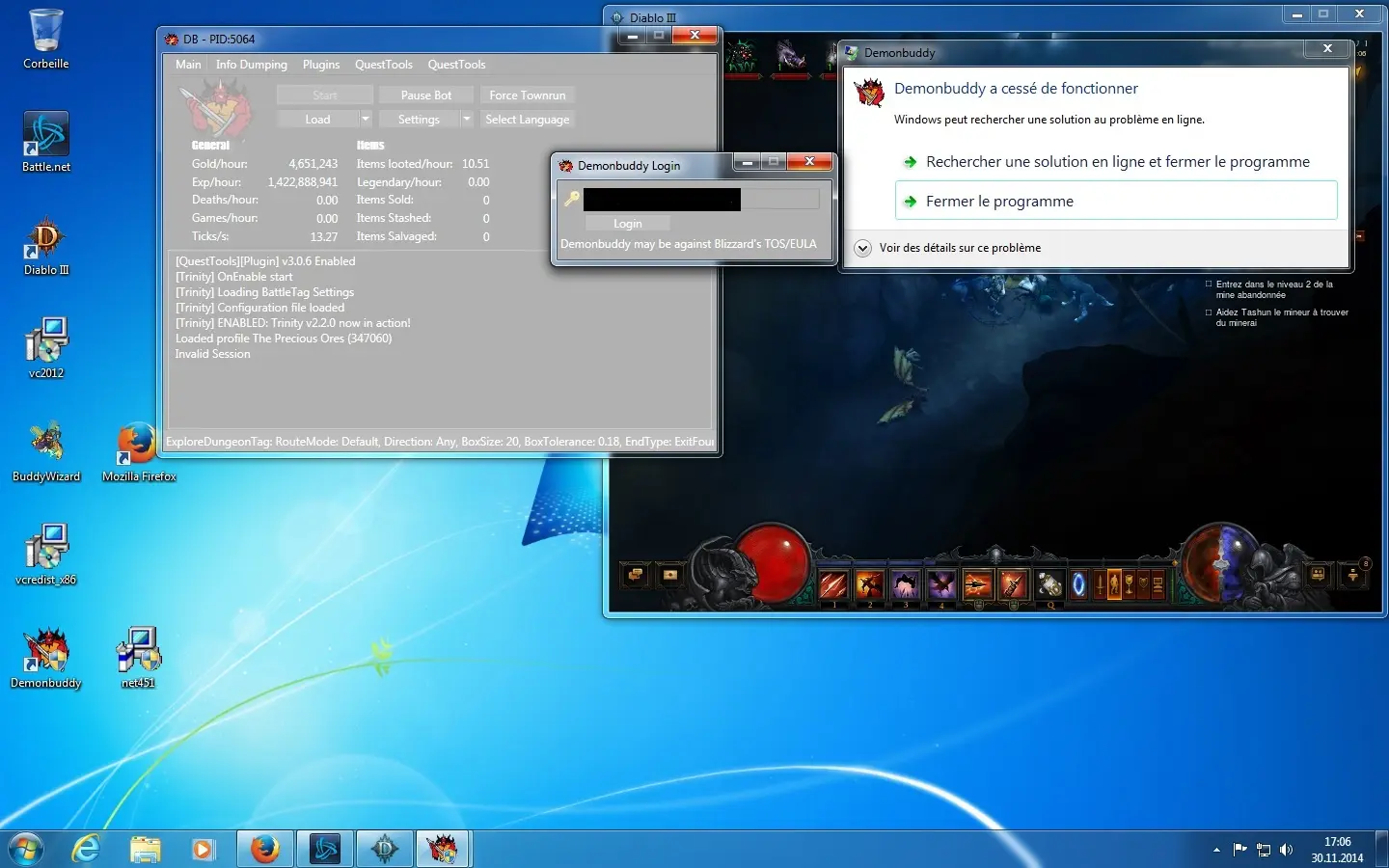Click the spider pet portrait in Diablo
The image size is (1389, 868).
(x=741, y=56)
